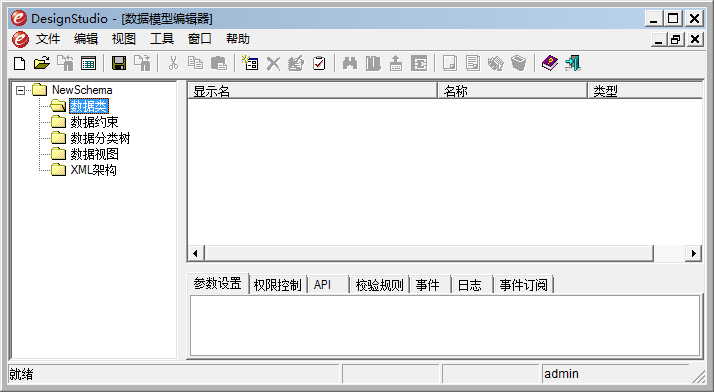Click the exit door toolbar icon
Image resolution: width=714 pixels, height=392 pixels.
pyautogui.click(x=573, y=64)
